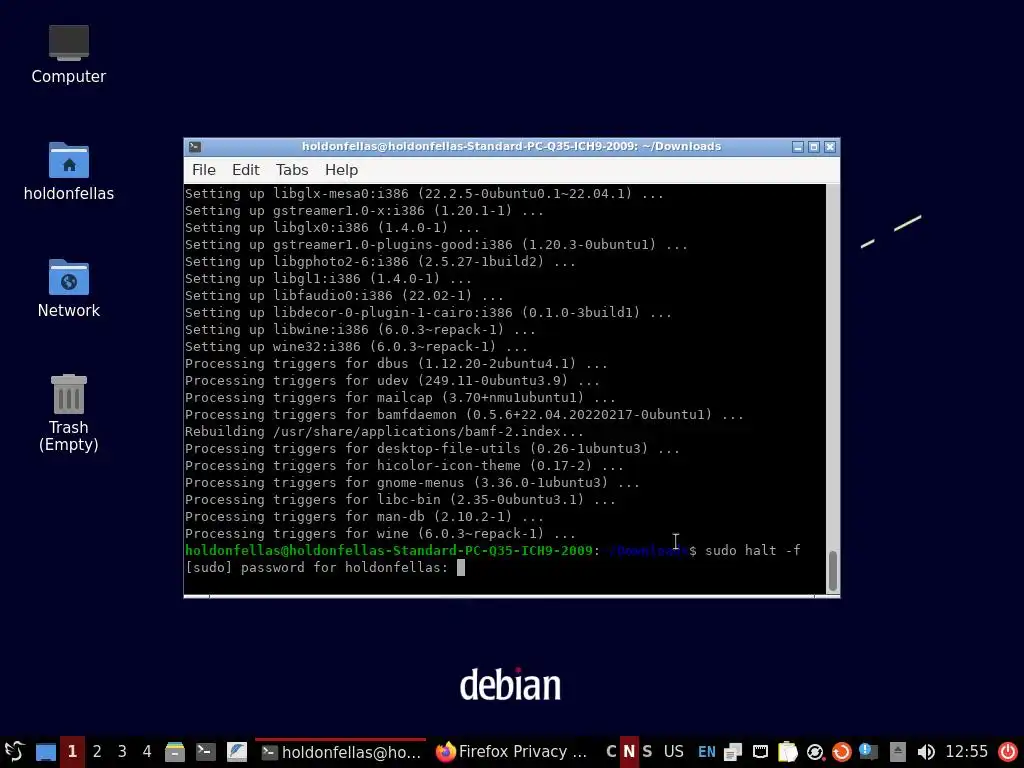Viewport: 1024px width, 768px height.
Task: Open the holdonfellas home folder icon
Action: [x=69, y=172]
